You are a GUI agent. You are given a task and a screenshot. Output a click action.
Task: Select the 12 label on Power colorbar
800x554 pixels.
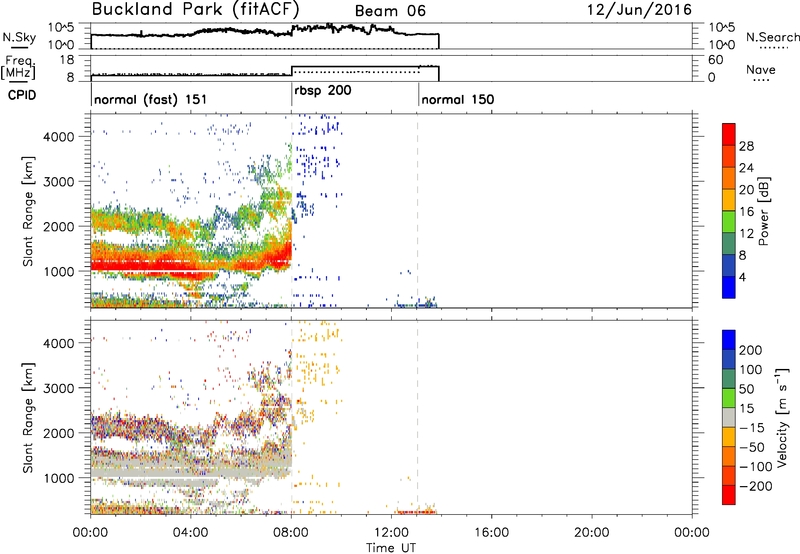746,233
